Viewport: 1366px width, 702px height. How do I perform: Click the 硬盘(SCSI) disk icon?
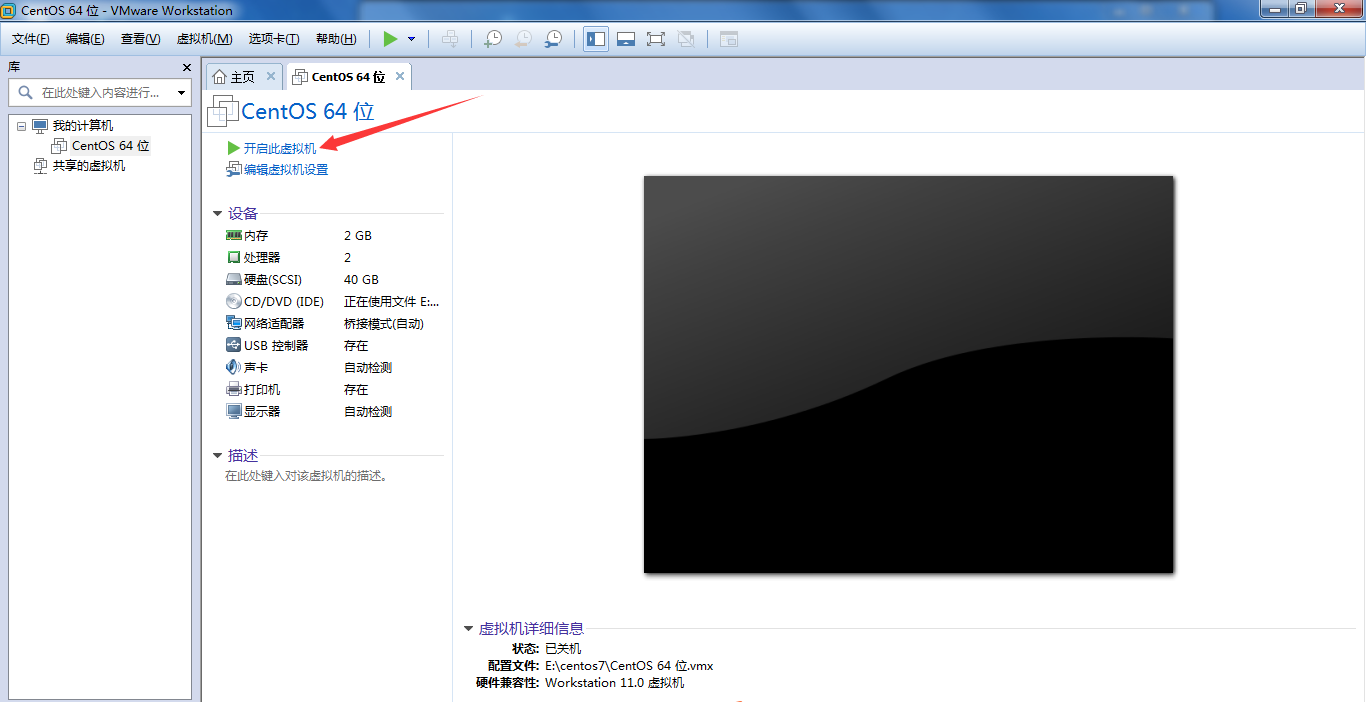(x=234, y=280)
